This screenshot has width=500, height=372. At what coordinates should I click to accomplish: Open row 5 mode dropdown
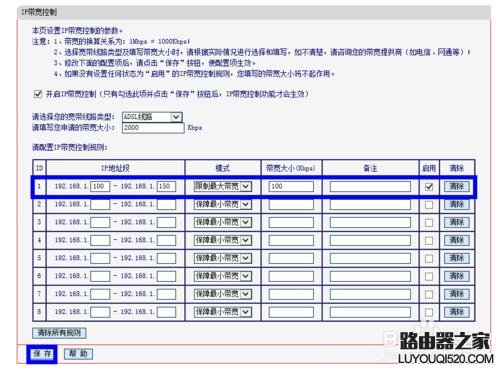pos(222,258)
